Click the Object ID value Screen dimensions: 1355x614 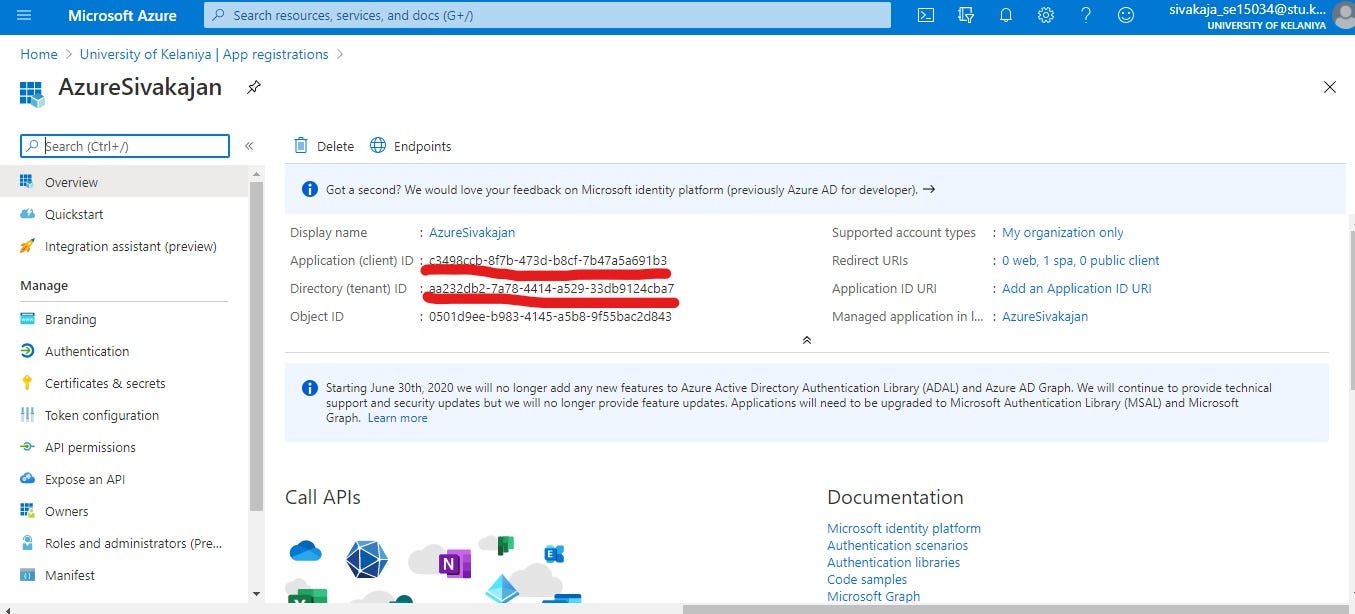550,316
